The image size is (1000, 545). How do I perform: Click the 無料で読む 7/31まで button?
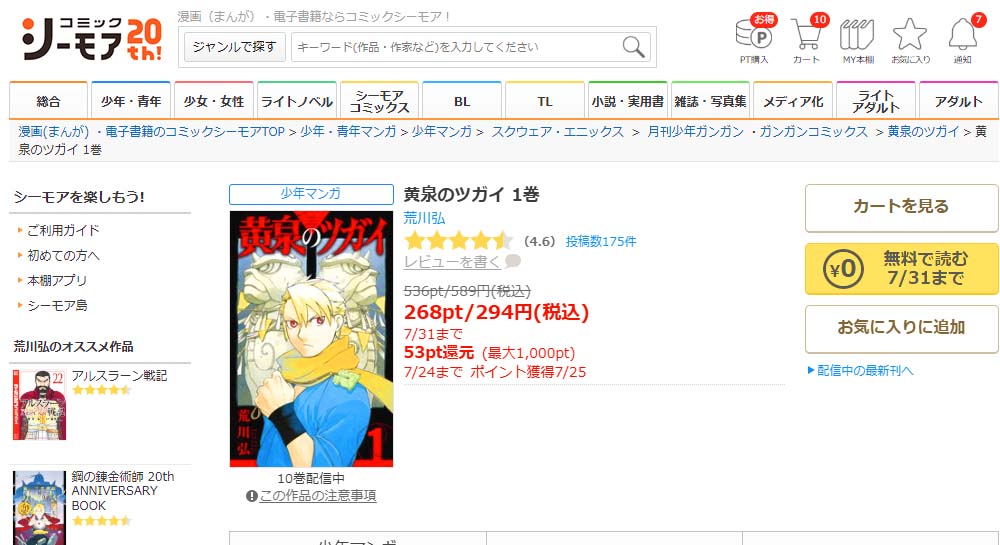point(901,268)
